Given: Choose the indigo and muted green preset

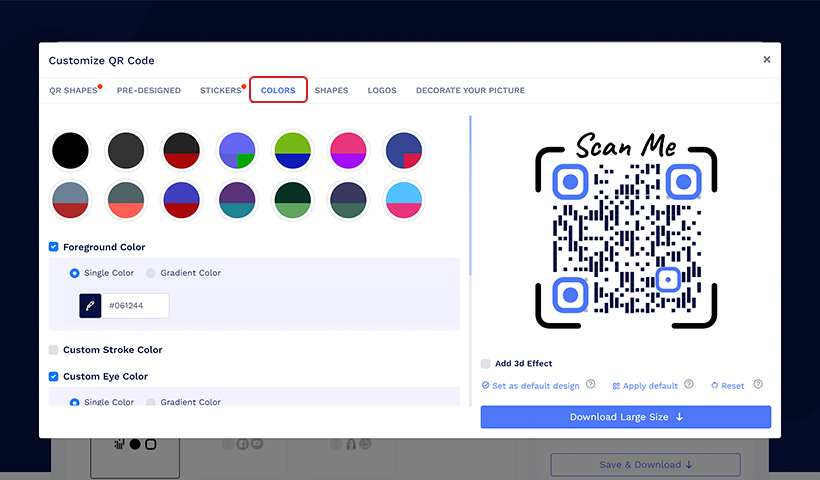Looking at the screenshot, I should [x=348, y=200].
